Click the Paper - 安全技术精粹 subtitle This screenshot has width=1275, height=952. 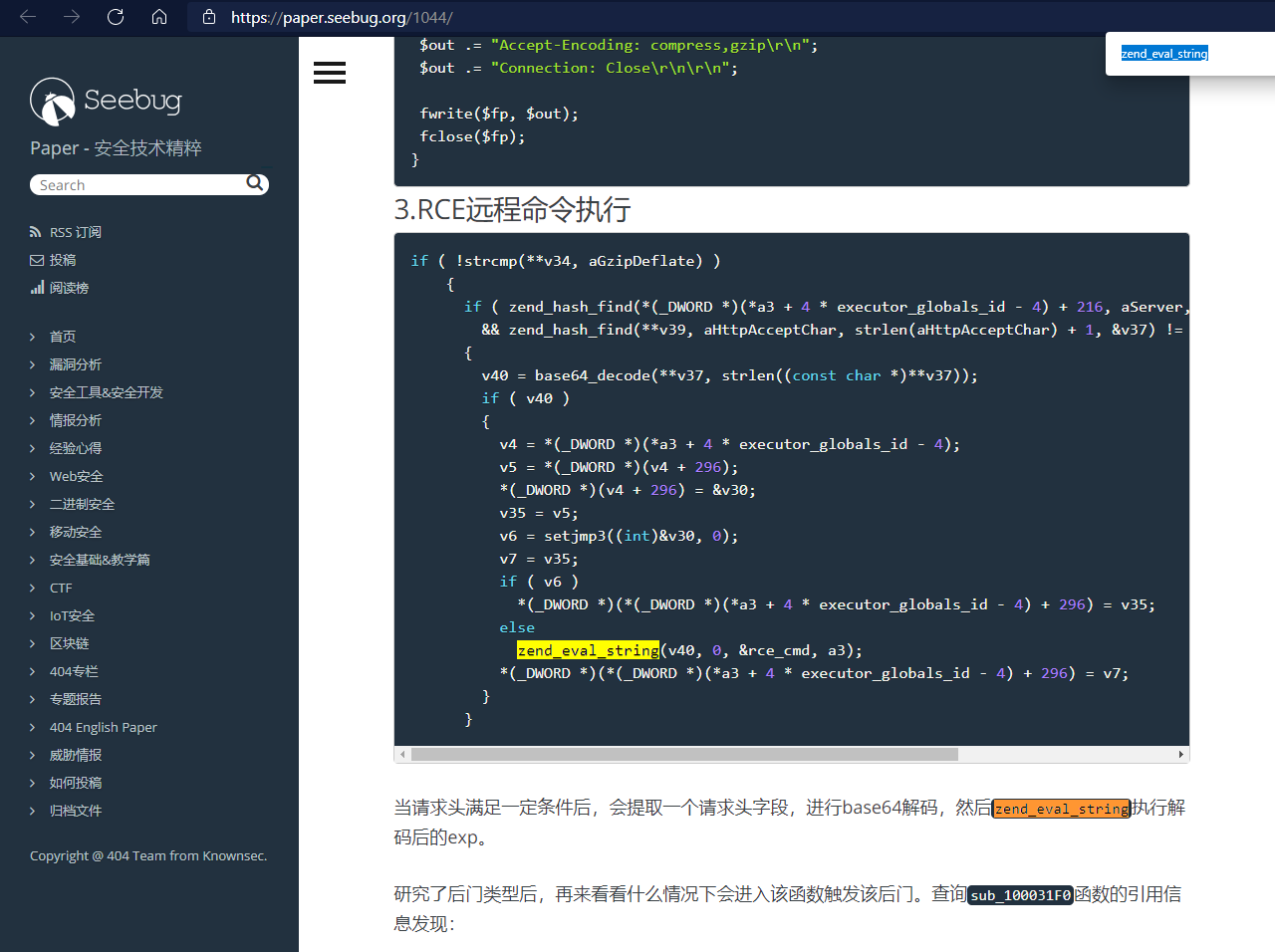(116, 148)
